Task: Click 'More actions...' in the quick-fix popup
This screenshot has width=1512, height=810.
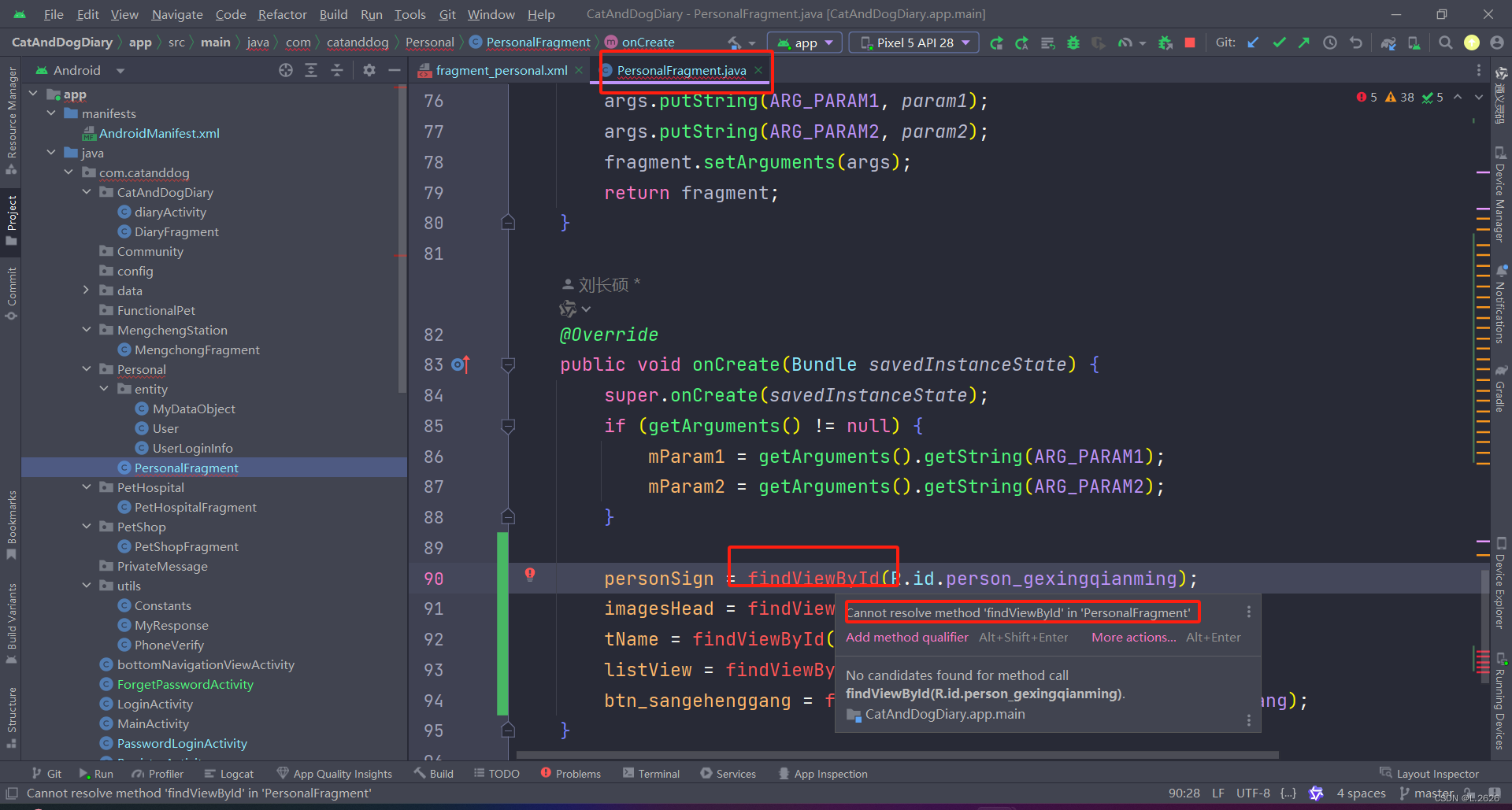Action: click(x=1132, y=637)
